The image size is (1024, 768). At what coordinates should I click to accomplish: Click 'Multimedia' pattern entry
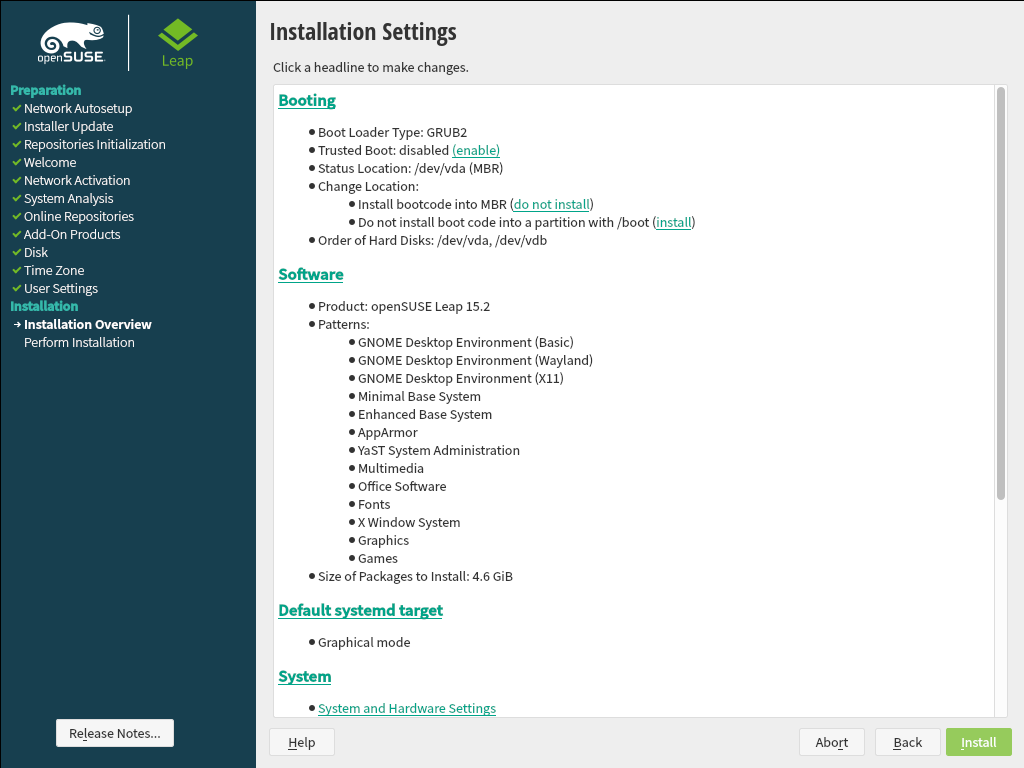point(391,468)
